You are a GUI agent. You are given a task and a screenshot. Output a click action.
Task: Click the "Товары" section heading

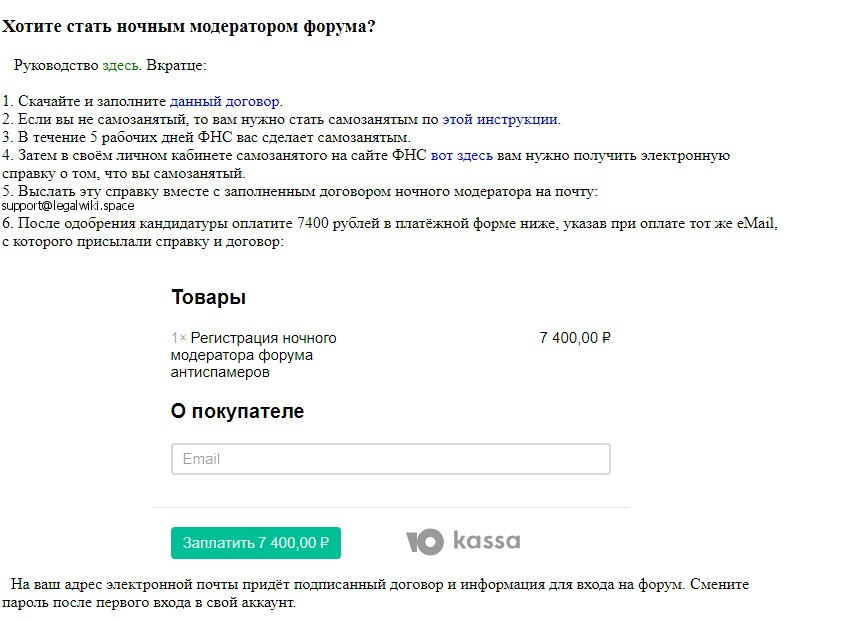(x=208, y=297)
